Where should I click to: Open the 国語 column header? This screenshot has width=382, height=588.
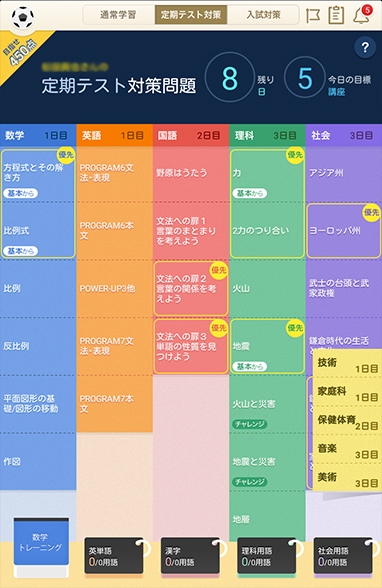(191, 135)
